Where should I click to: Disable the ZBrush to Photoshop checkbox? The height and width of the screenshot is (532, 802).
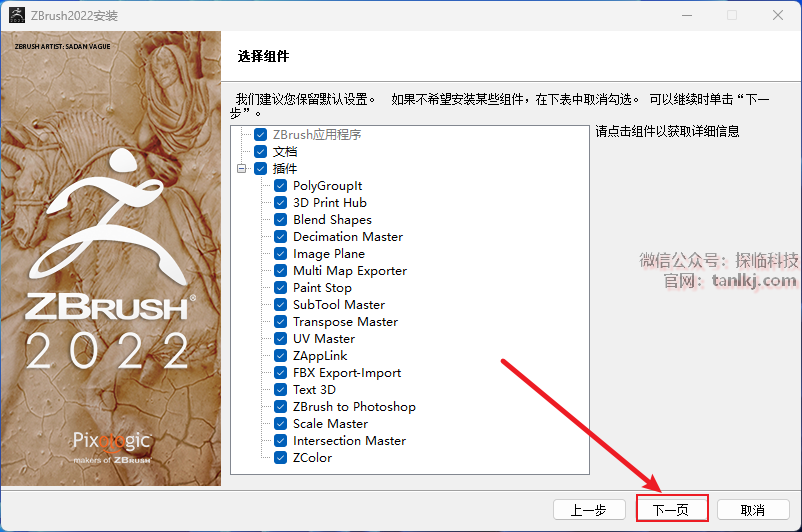280,406
